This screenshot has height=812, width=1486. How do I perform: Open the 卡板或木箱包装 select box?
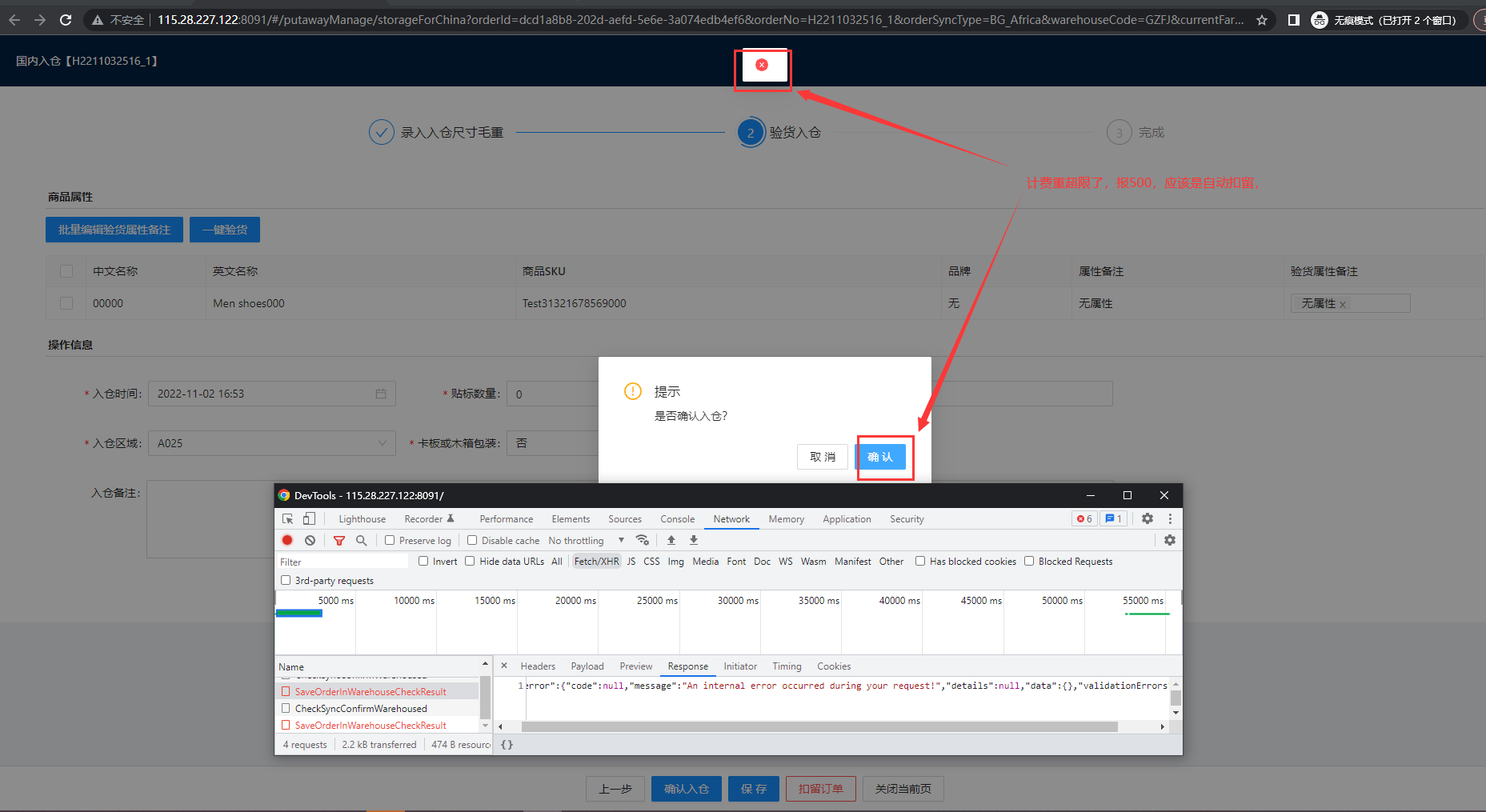[x=554, y=443]
